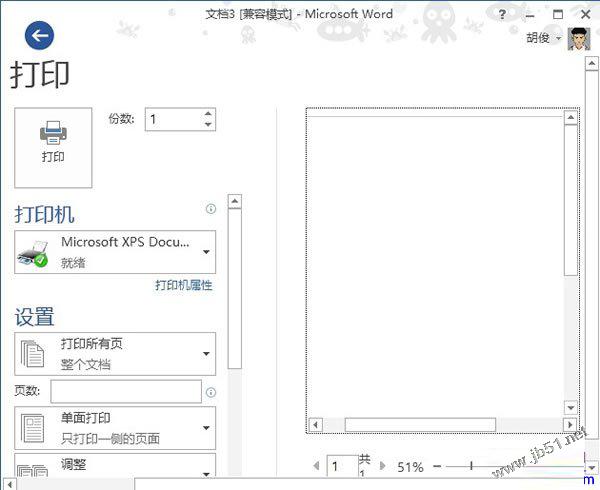The width and height of the screenshot is (600, 490).
Task: Show printer info icon next to 打印机 heading
Action: click(211, 208)
